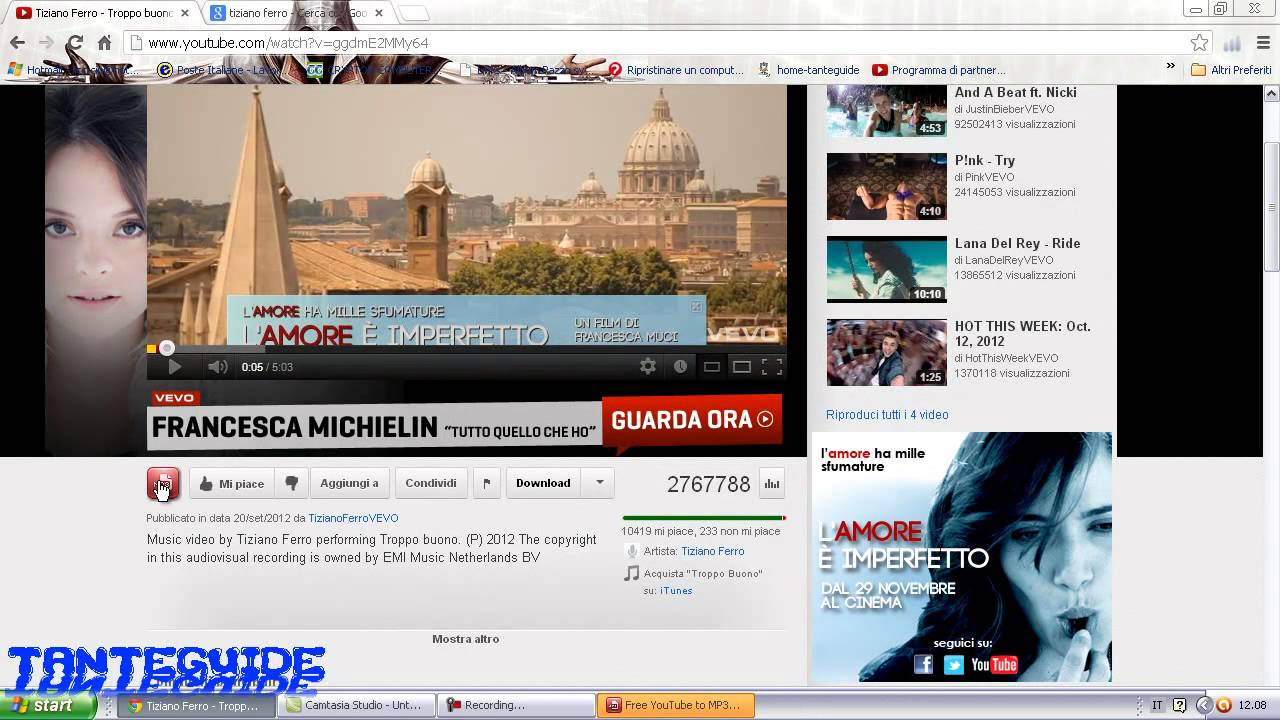The height and width of the screenshot is (720, 1280).
Task: Close the Tiziano Ferro YouTube tab
Action: (x=184, y=13)
